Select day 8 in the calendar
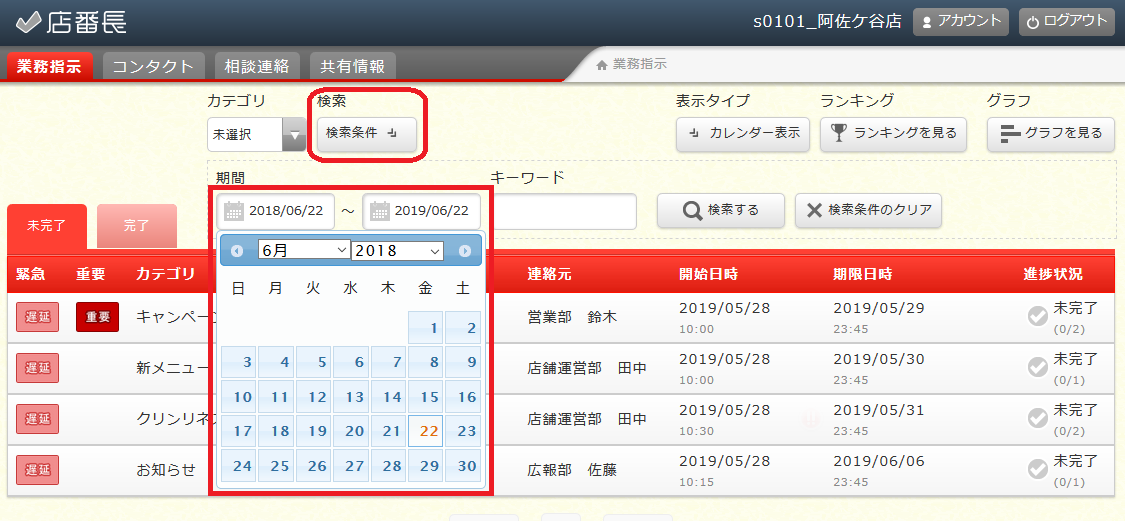1125x521 pixels. (425, 362)
